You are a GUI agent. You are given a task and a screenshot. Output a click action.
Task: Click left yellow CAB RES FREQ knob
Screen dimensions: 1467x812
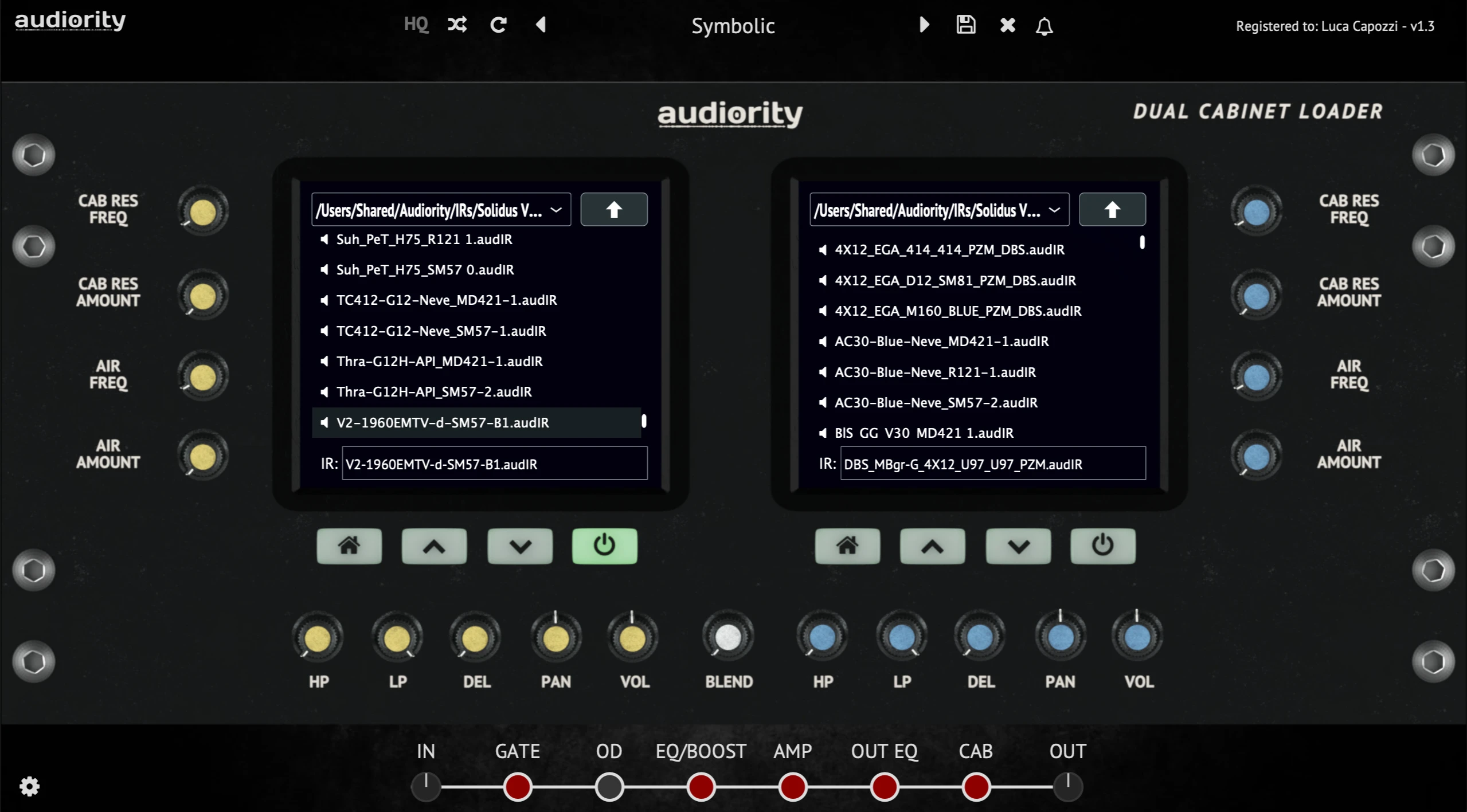pyautogui.click(x=203, y=212)
